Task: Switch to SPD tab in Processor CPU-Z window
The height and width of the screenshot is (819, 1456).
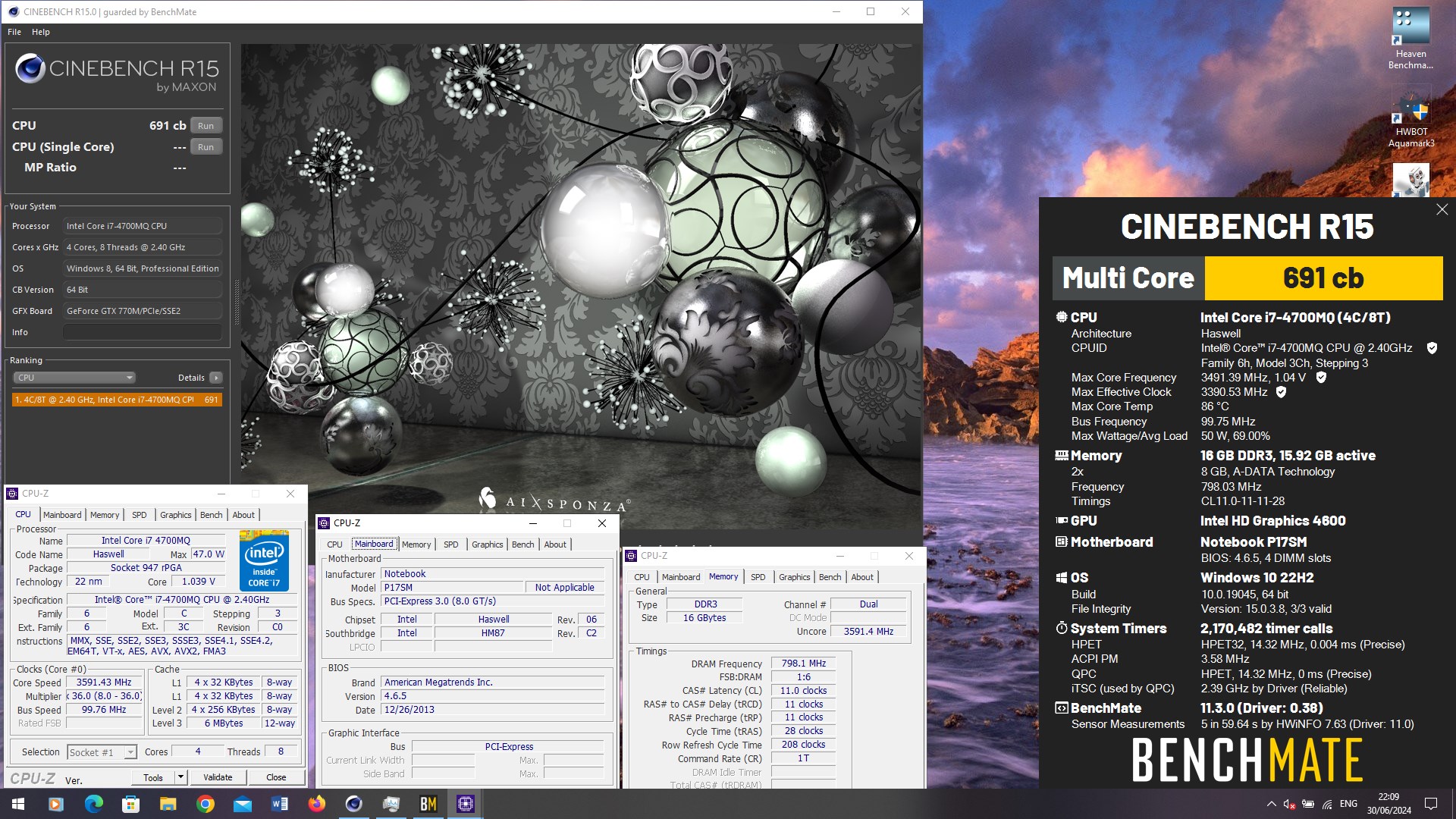Action: 139,515
